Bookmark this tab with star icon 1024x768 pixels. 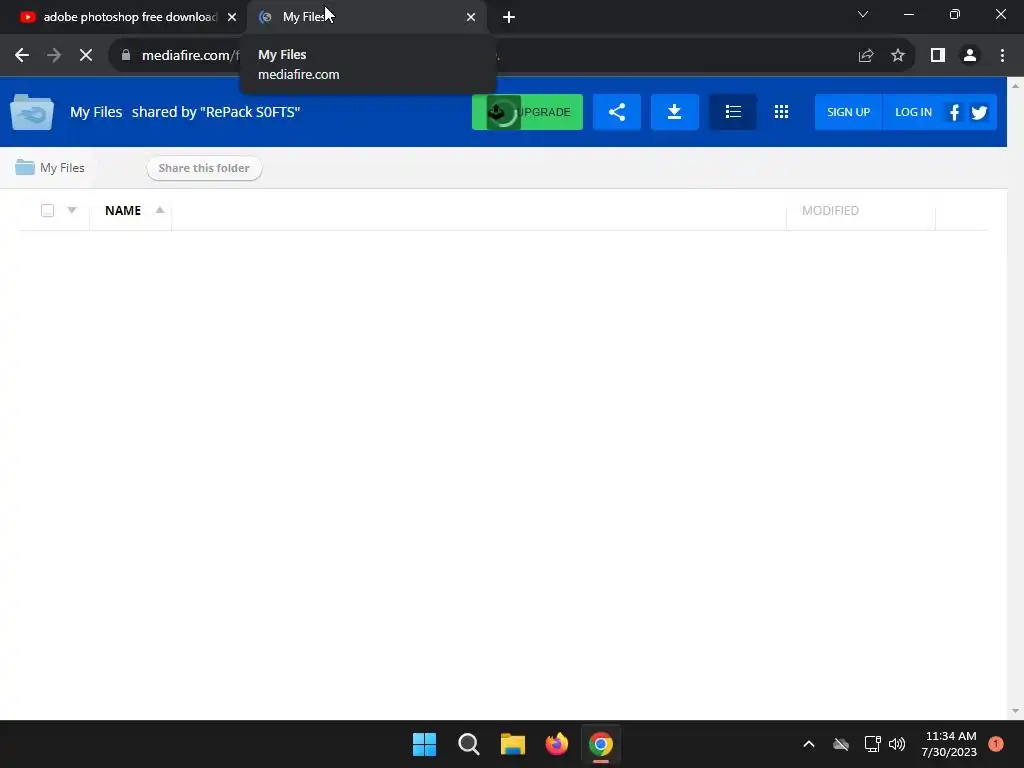(x=898, y=56)
